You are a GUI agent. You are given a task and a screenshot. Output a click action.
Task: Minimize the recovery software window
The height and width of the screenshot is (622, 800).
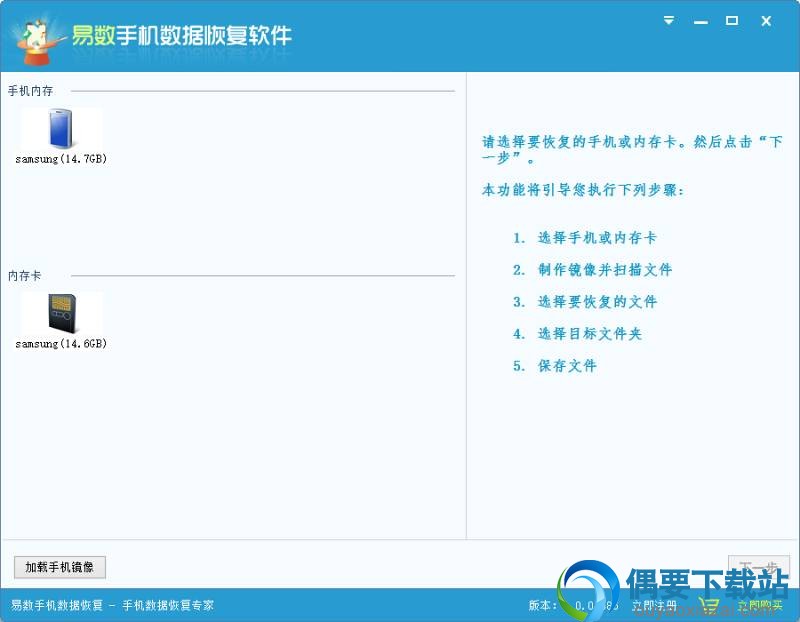pyautogui.click(x=701, y=21)
